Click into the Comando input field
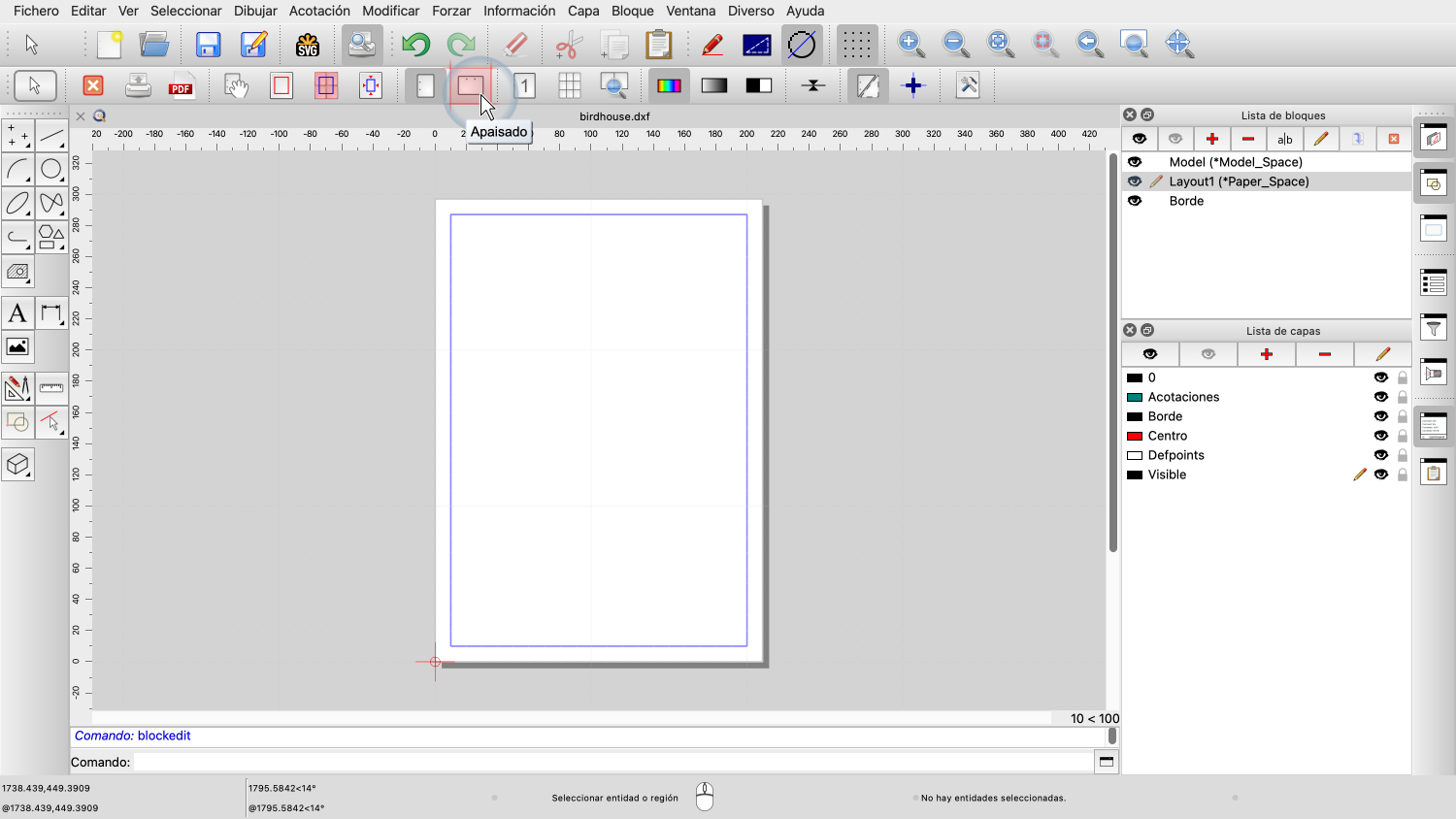The height and width of the screenshot is (819, 1456). pyautogui.click(x=612, y=762)
